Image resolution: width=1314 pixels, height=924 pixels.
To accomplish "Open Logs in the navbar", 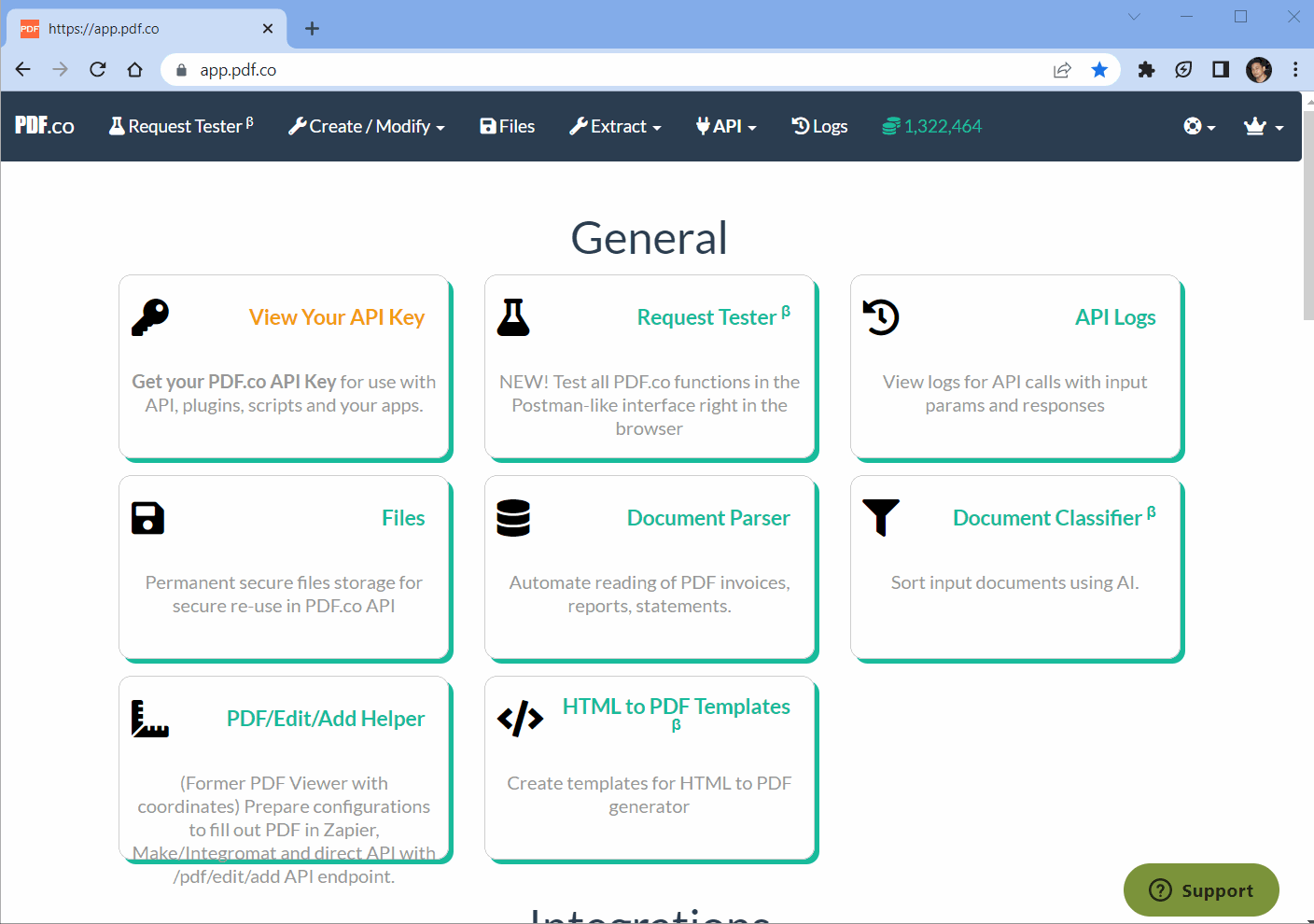I will pyautogui.click(x=819, y=126).
